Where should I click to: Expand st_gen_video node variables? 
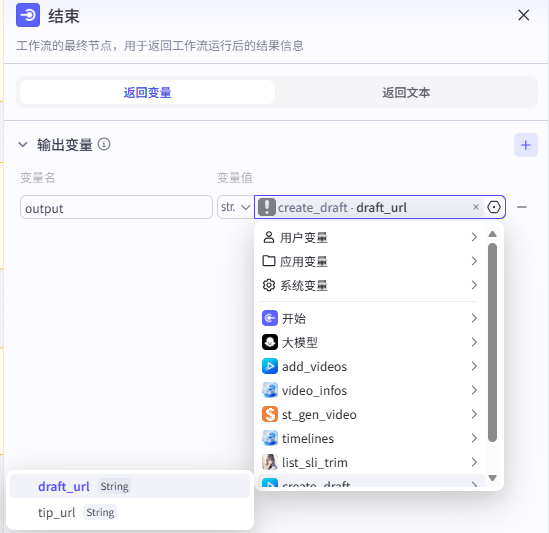[370, 414]
